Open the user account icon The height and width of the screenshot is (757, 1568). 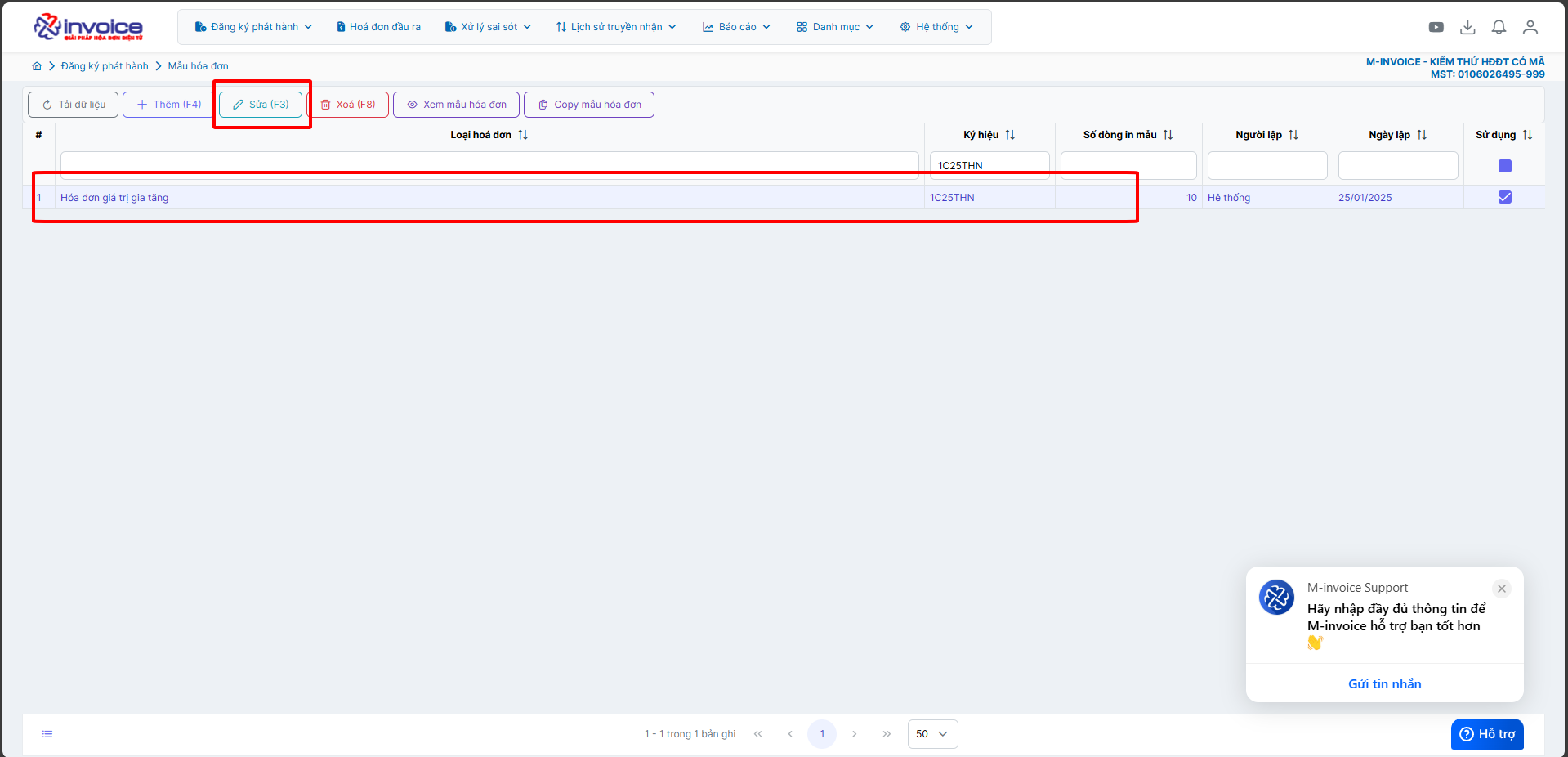(1530, 27)
